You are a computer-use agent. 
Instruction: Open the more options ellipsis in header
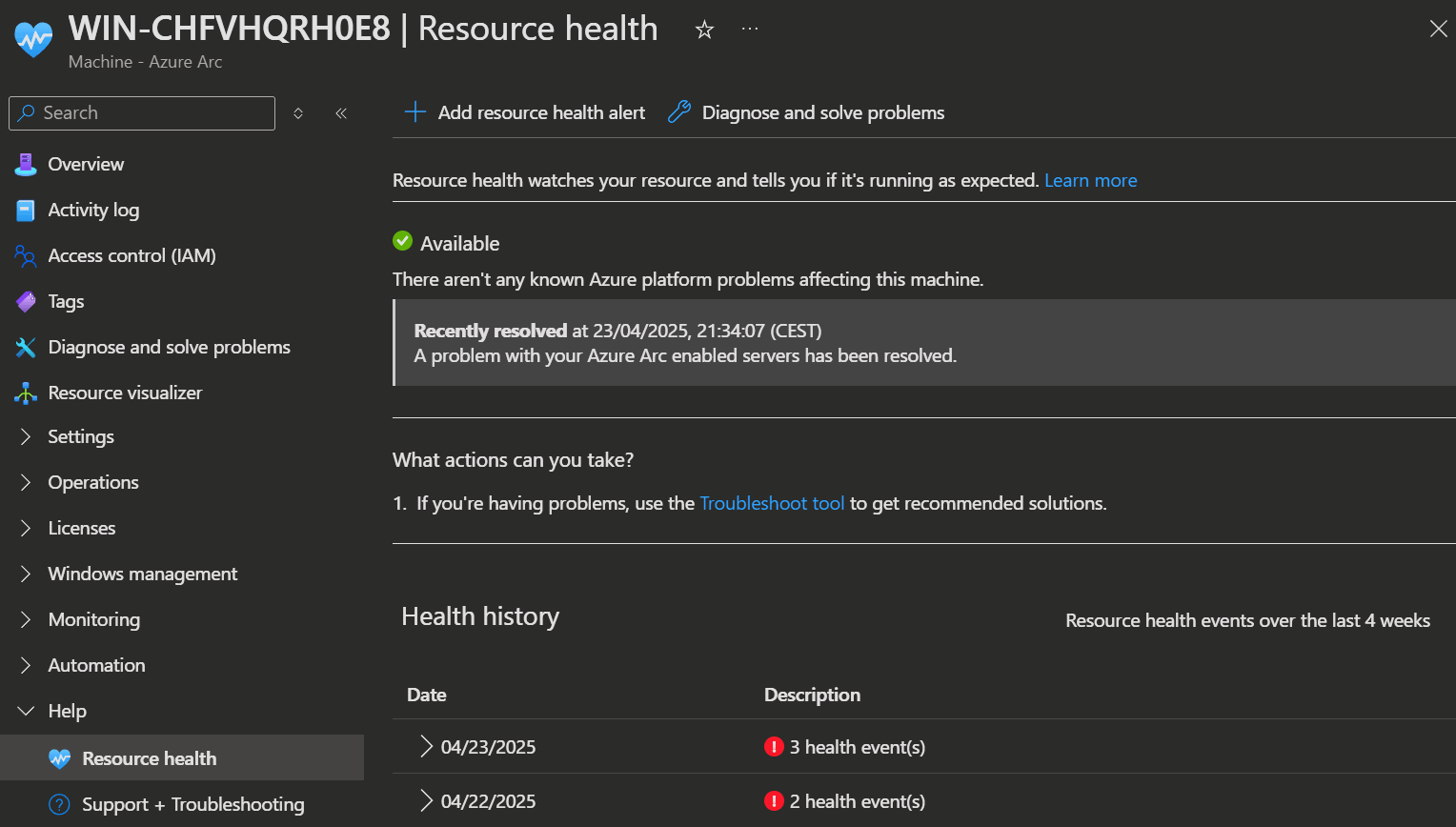tap(750, 29)
